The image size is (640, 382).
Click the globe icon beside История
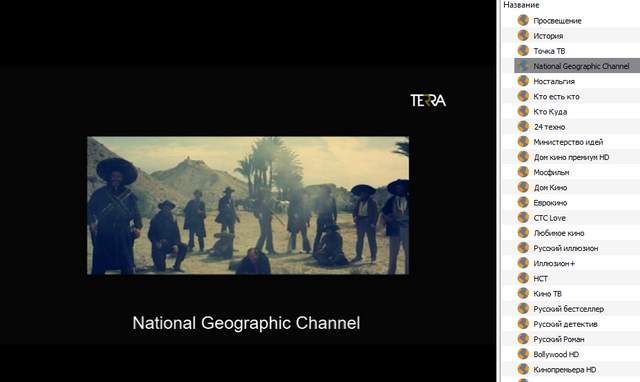click(x=523, y=35)
